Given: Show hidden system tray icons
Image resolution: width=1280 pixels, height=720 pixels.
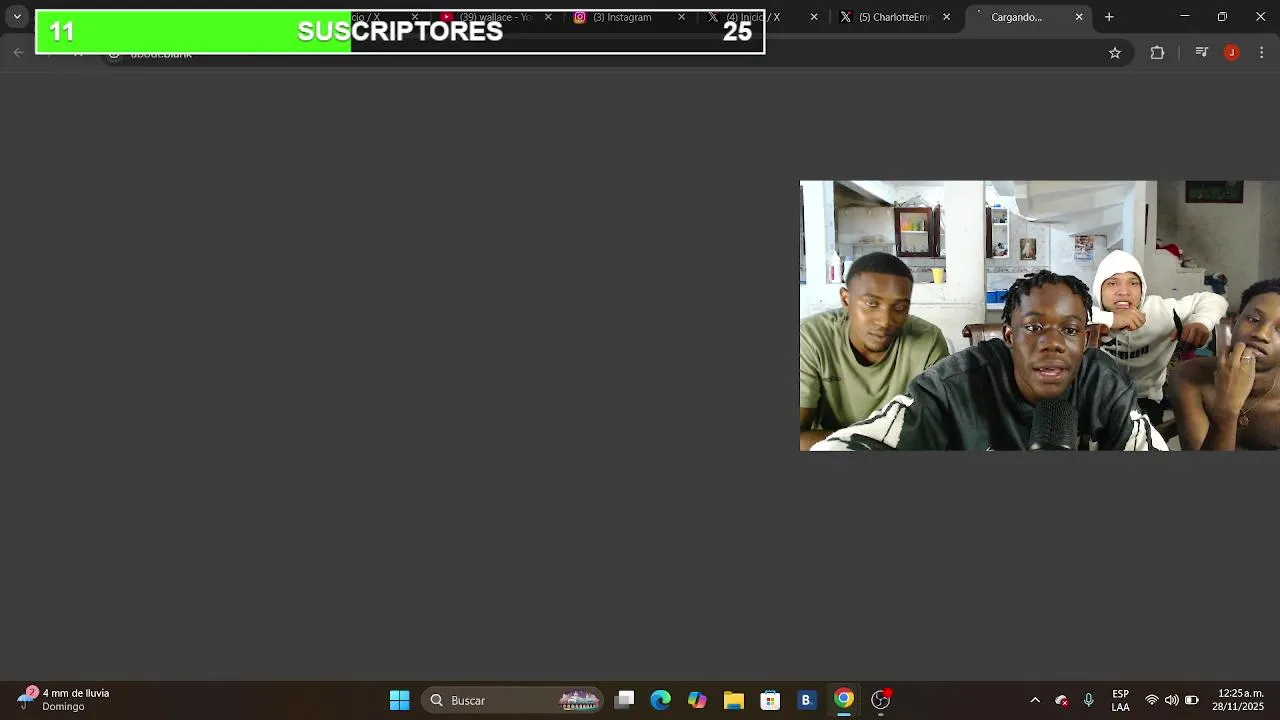Looking at the screenshot, I should point(1035,700).
